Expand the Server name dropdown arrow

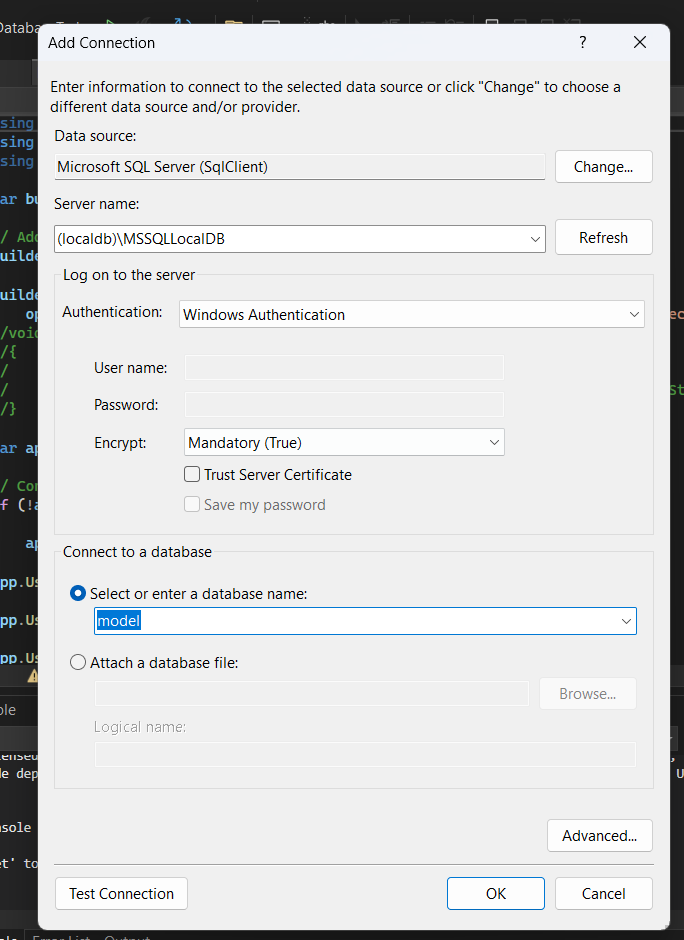pos(536,239)
